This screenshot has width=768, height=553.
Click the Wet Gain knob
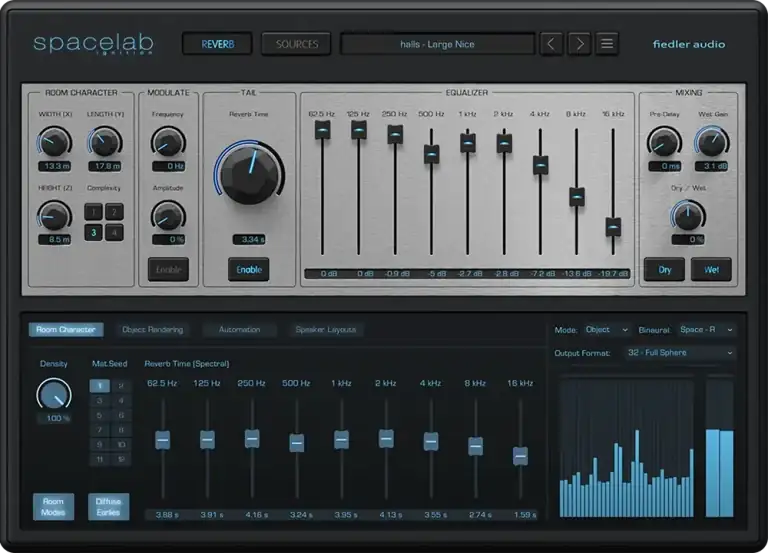[712, 142]
